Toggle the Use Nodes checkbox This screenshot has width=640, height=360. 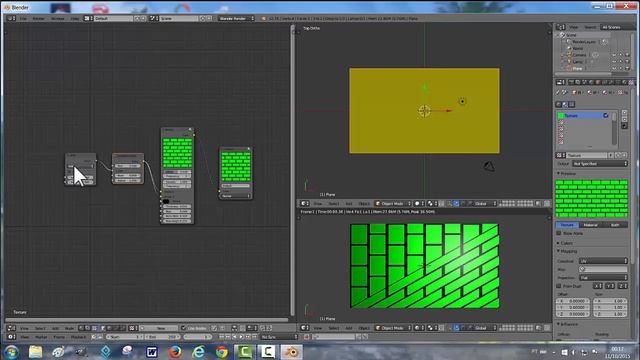(x=184, y=328)
